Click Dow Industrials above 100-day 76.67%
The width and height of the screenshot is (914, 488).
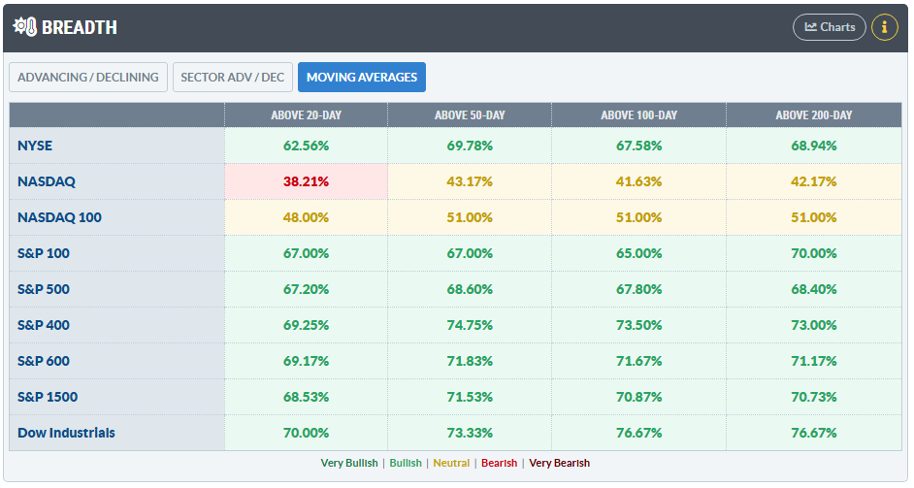pos(639,433)
